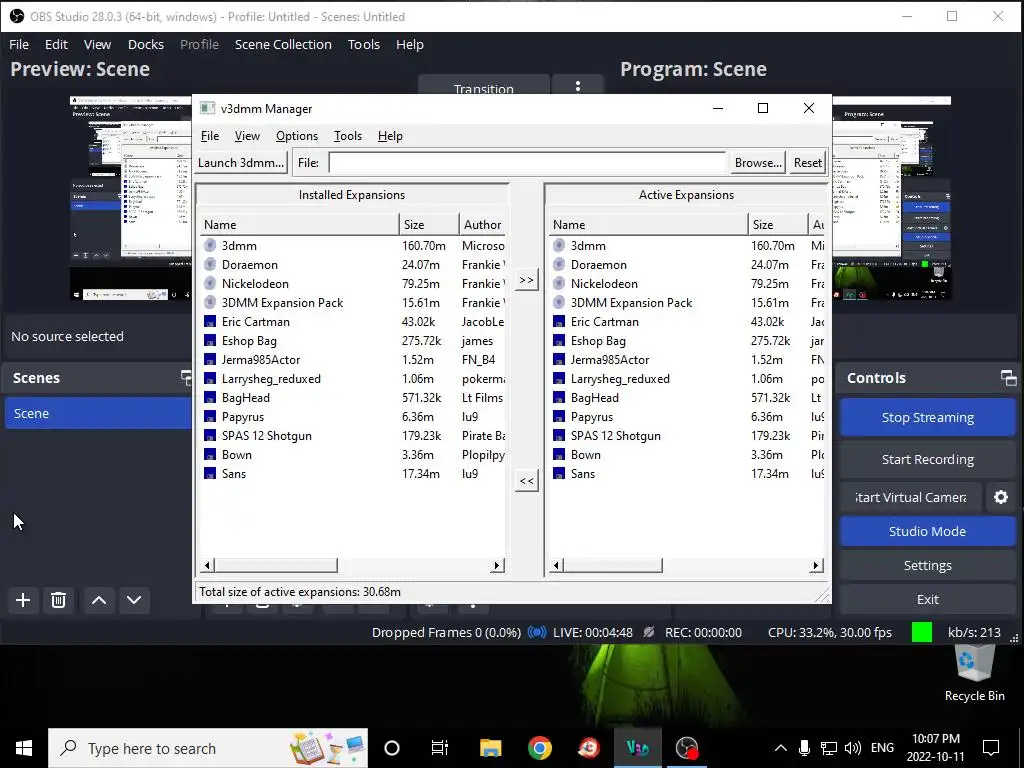Select SPAS 12 Shotgun in Active Expansions

[615, 436]
